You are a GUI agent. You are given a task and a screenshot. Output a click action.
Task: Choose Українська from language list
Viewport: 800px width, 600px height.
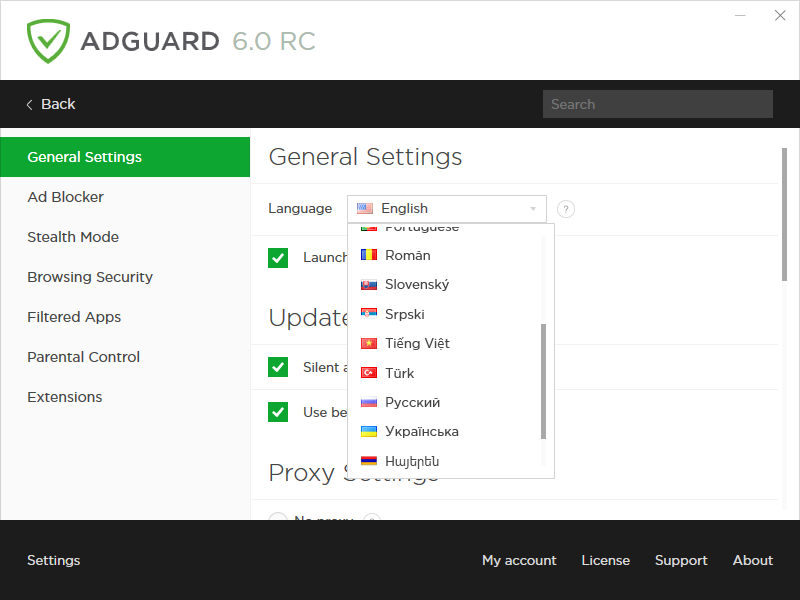click(421, 432)
